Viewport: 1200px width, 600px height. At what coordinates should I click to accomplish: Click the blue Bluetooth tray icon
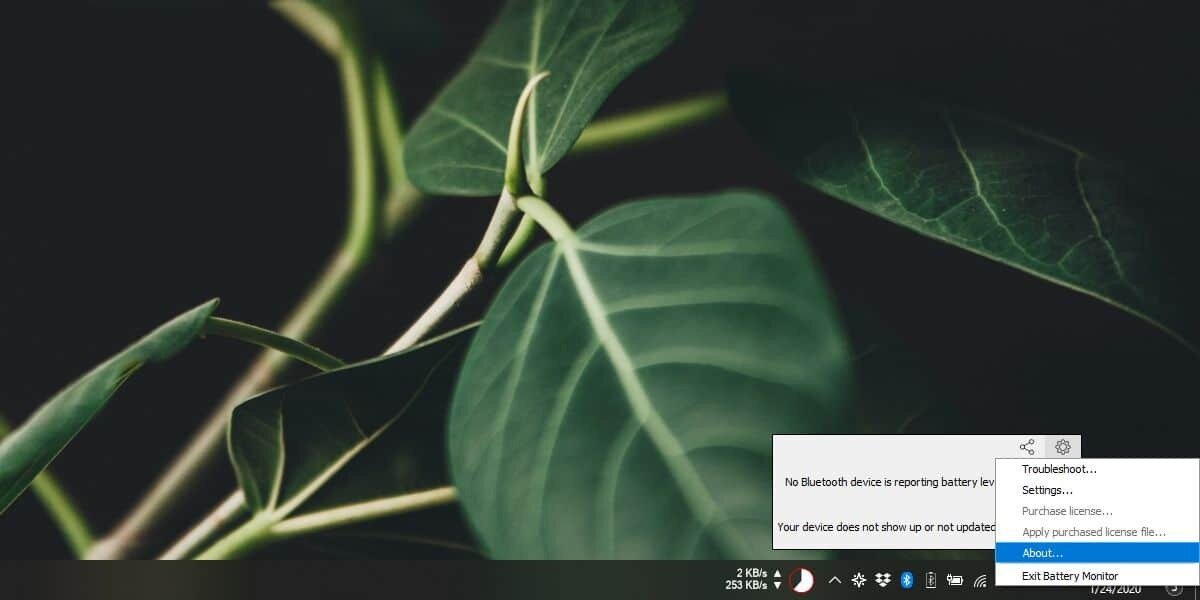(907, 580)
